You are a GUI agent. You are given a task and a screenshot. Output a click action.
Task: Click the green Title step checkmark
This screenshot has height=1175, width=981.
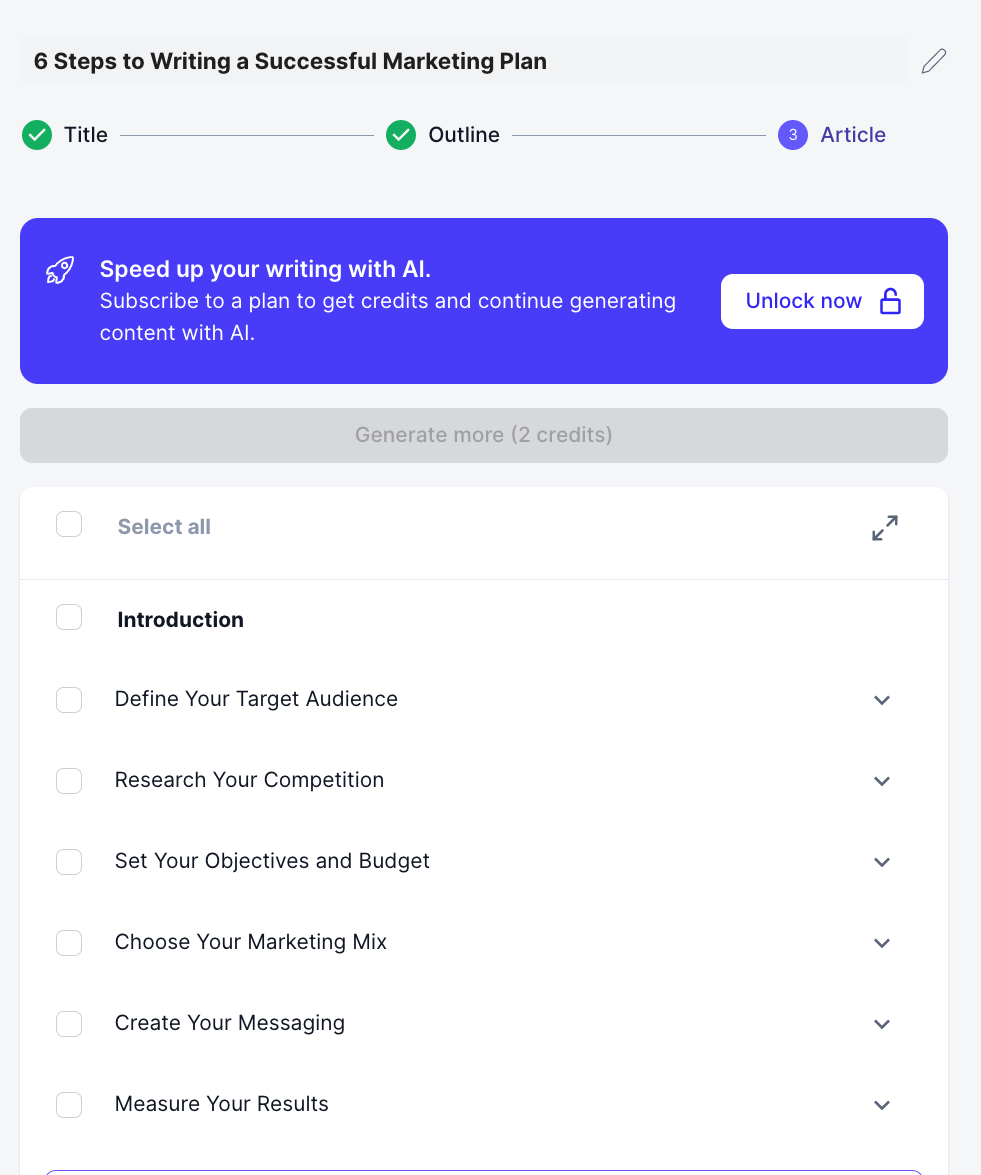[x=37, y=135]
